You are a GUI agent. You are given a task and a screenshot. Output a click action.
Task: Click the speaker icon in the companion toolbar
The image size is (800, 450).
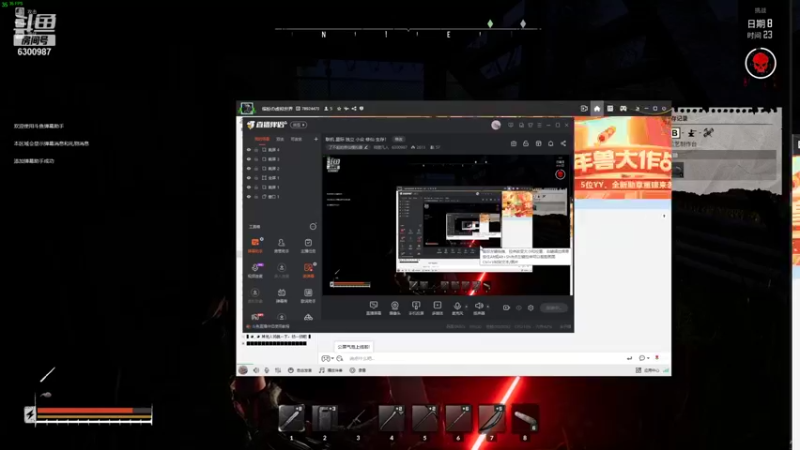[x=479, y=307]
